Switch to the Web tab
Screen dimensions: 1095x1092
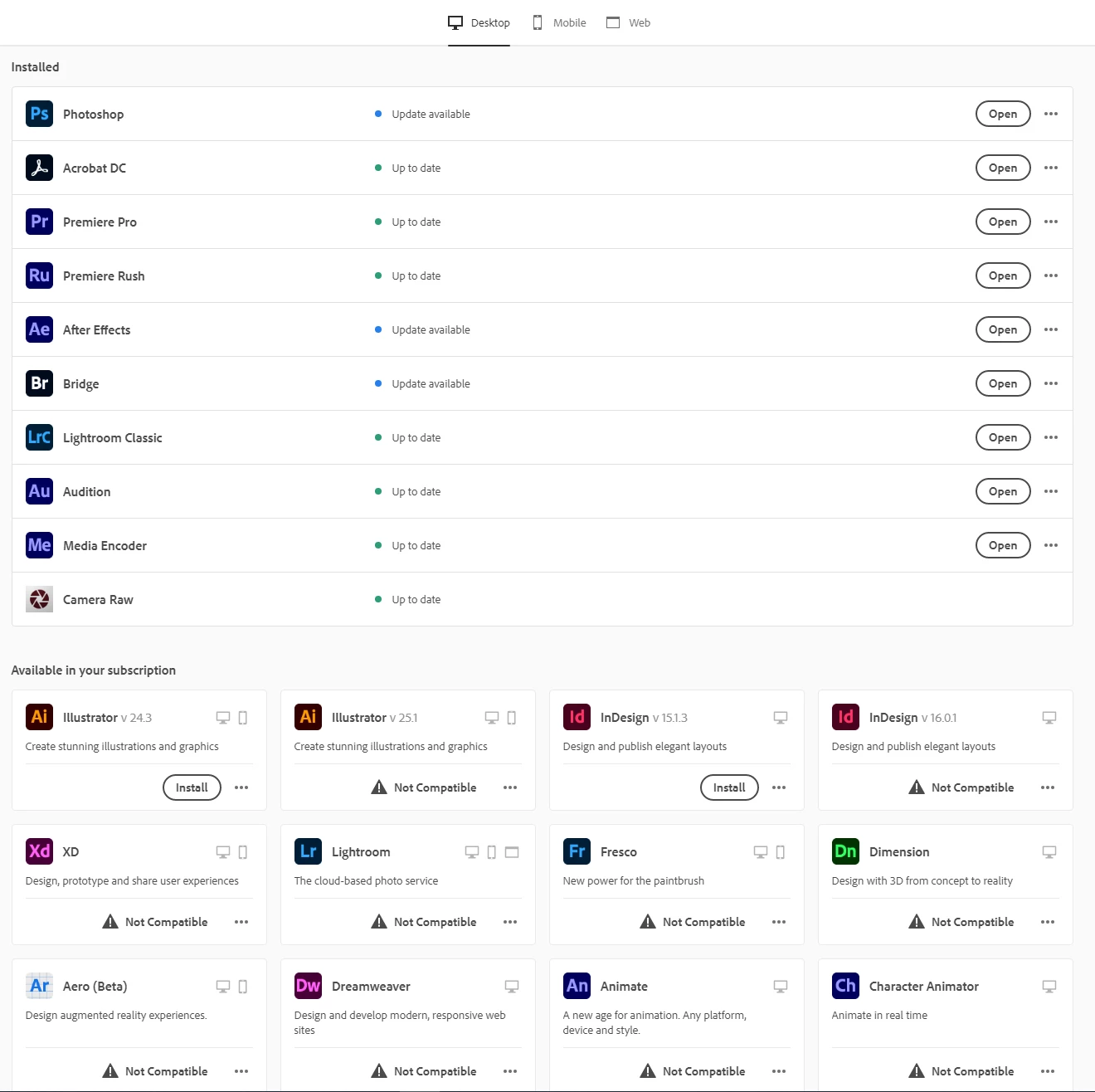coord(628,23)
